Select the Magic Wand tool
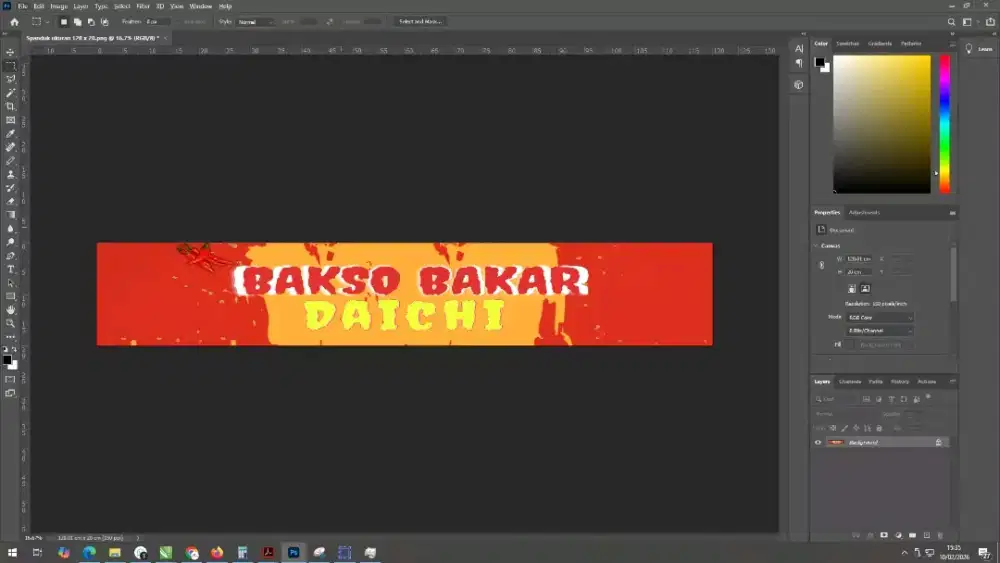Screen dimensions: 1000x563 (10, 93)
